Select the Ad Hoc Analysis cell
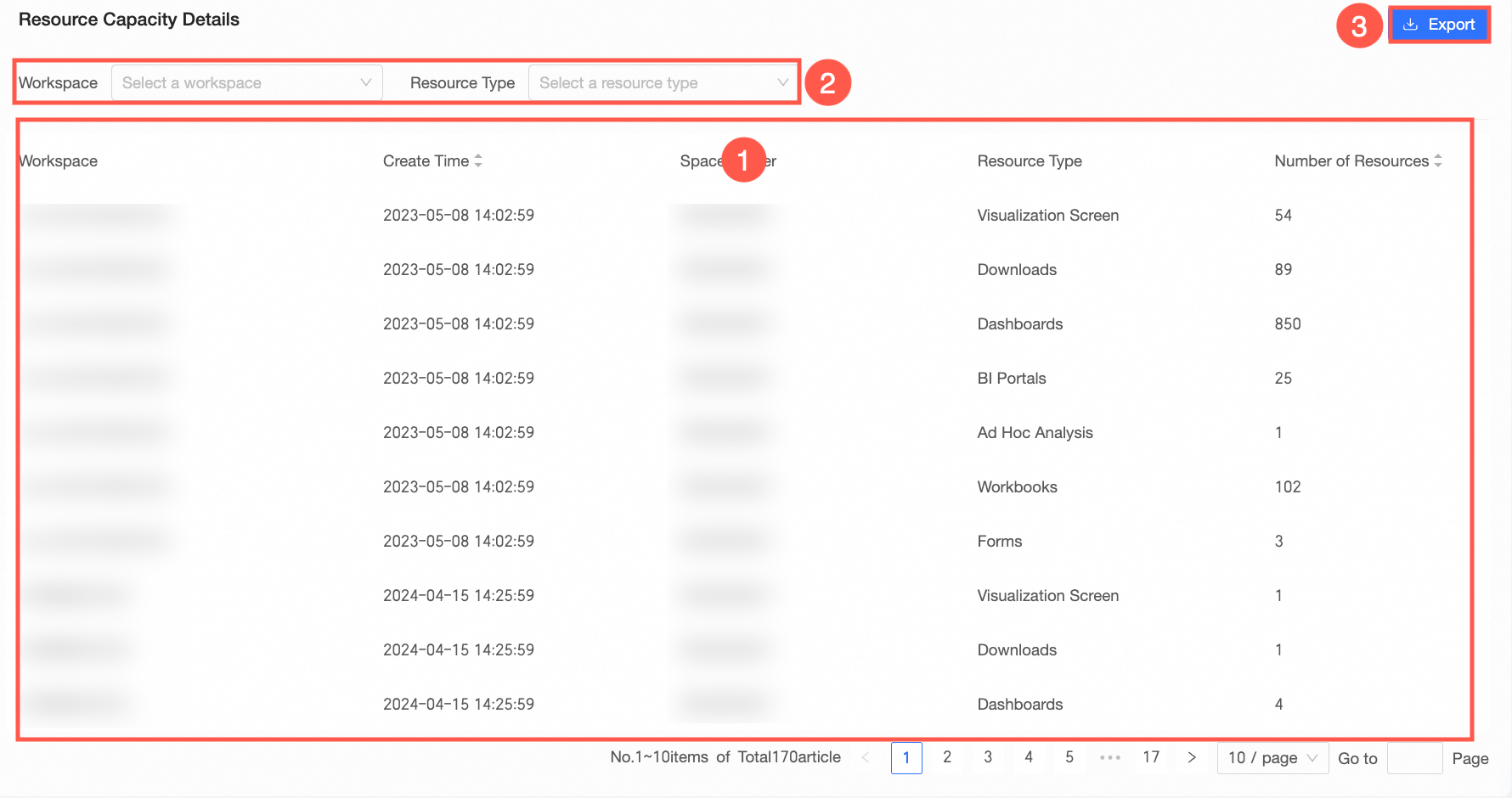The width and height of the screenshot is (1512, 798). click(x=1035, y=433)
